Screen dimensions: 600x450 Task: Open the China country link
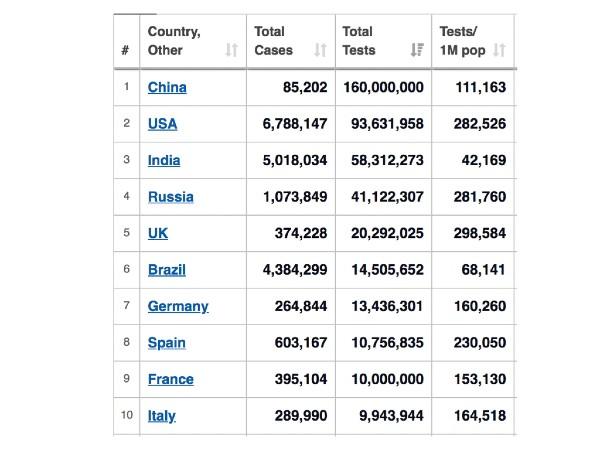point(167,87)
